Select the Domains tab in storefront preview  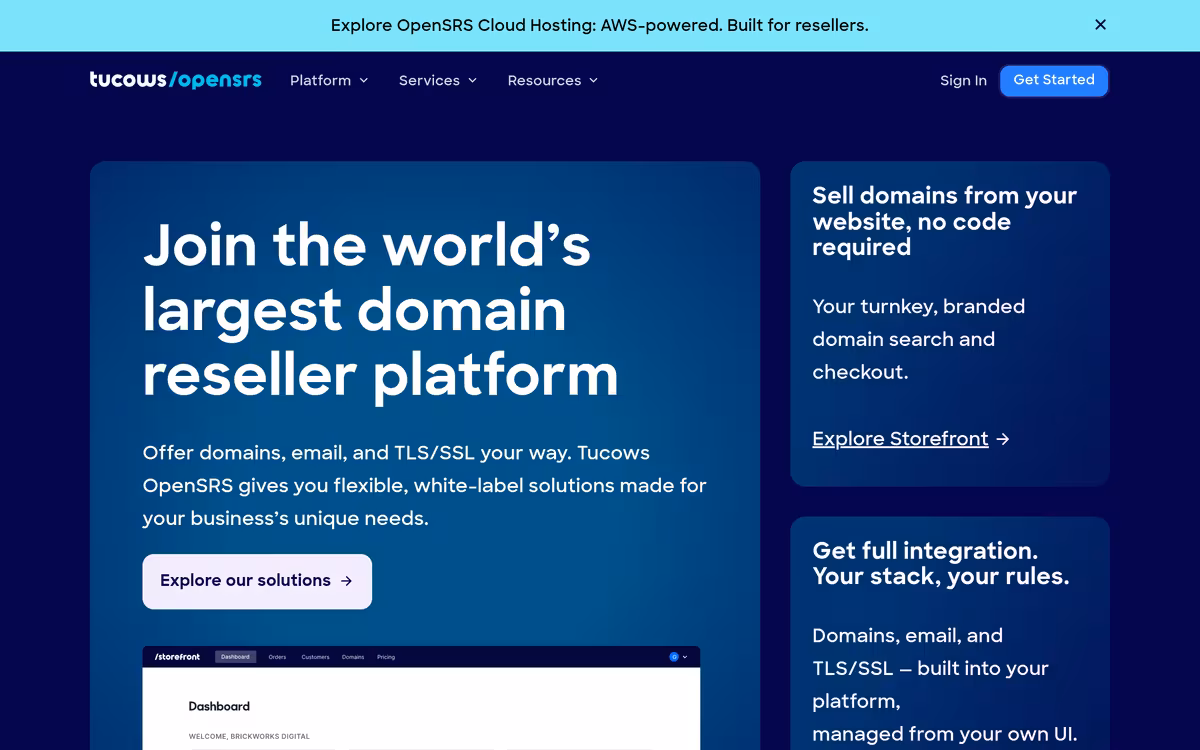click(353, 657)
